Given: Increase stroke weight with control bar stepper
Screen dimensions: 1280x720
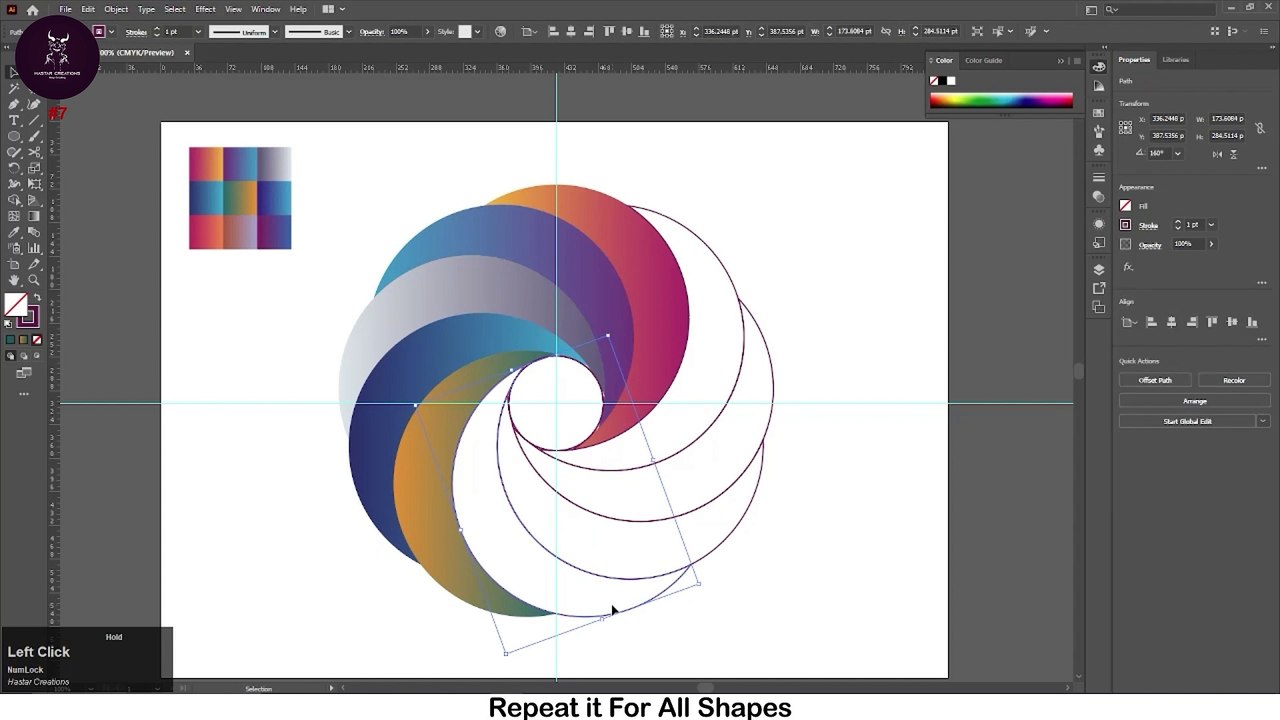Looking at the screenshot, I should [156, 29].
